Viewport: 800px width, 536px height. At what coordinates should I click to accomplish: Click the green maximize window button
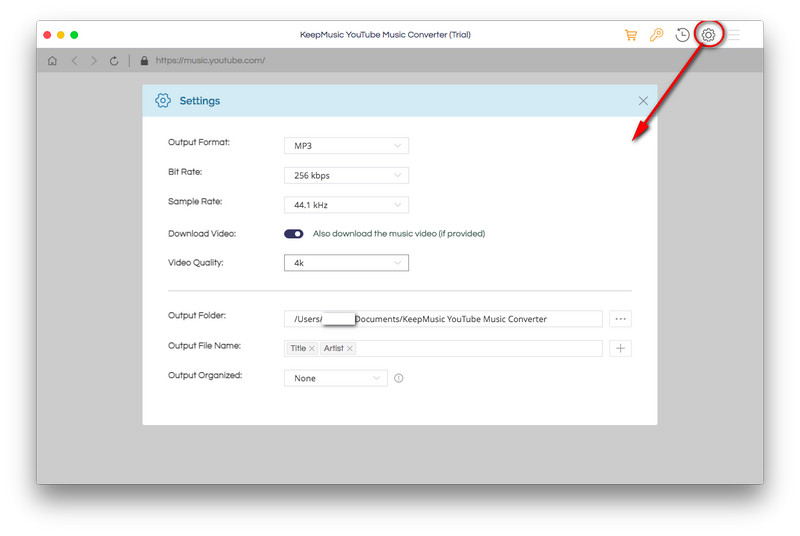pyautogui.click(x=74, y=35)
